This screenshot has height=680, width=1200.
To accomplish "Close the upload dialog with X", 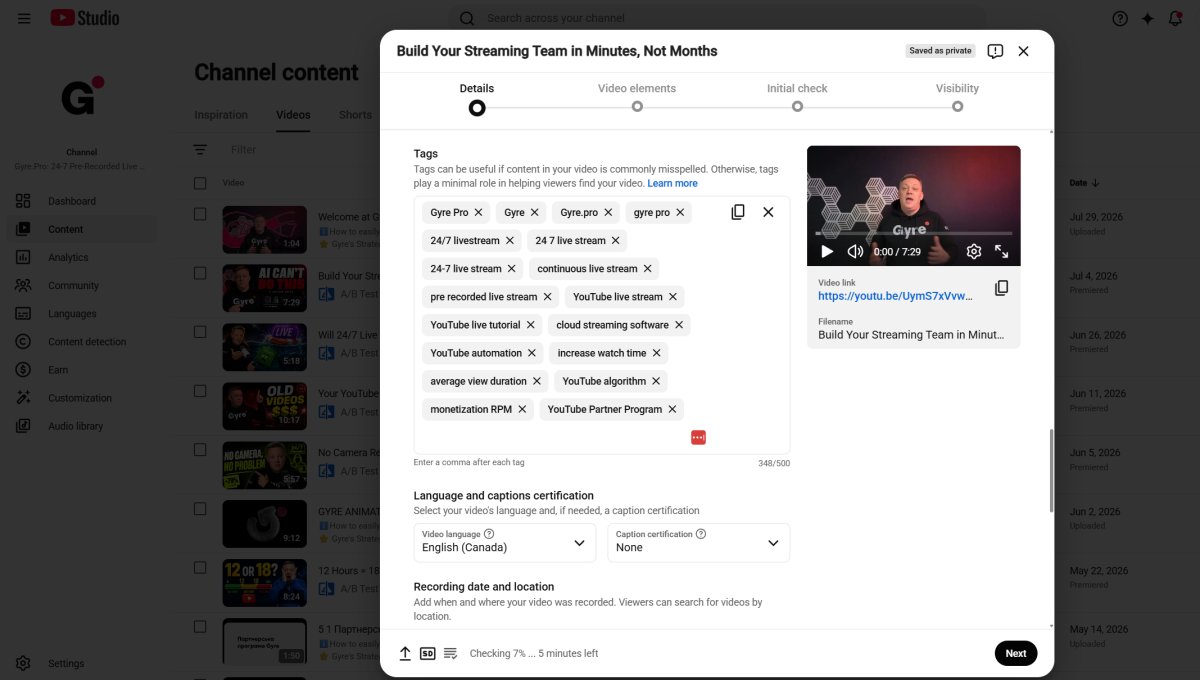I will (1023, 51).
